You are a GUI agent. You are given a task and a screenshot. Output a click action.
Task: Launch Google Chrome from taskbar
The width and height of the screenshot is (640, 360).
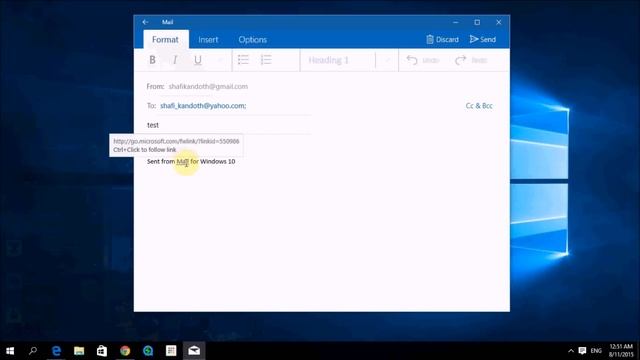(x=125, y=351)
